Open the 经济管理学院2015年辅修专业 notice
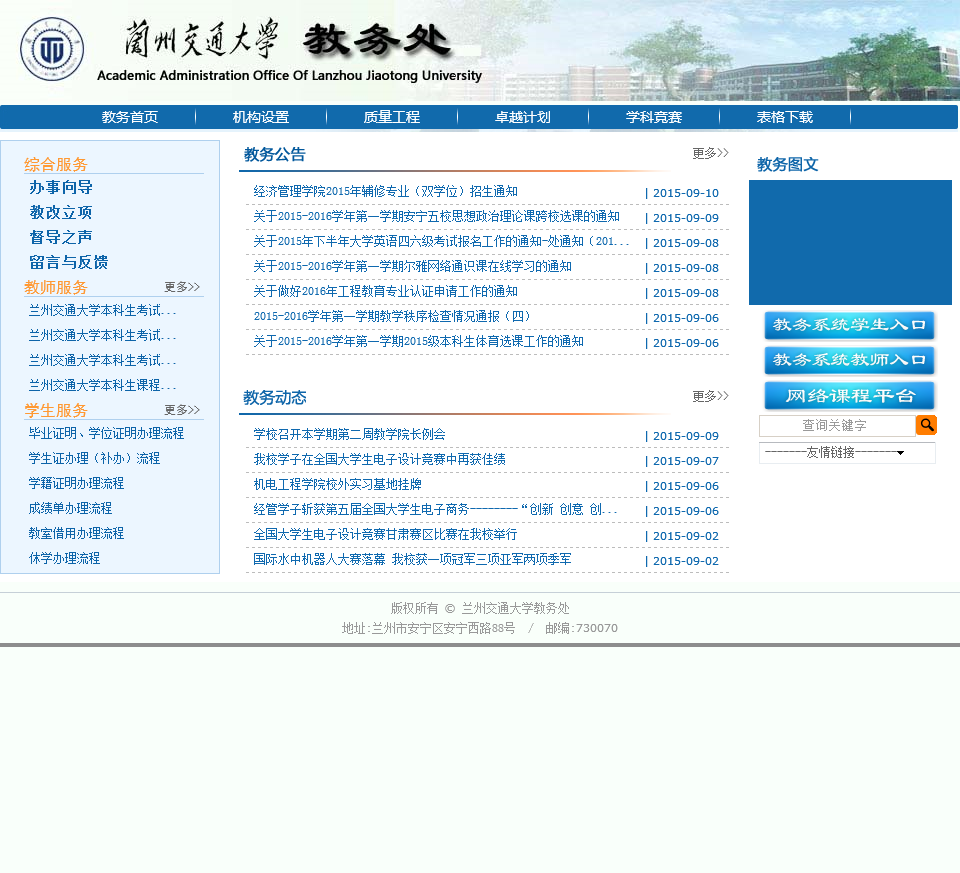 coord(385,192)
